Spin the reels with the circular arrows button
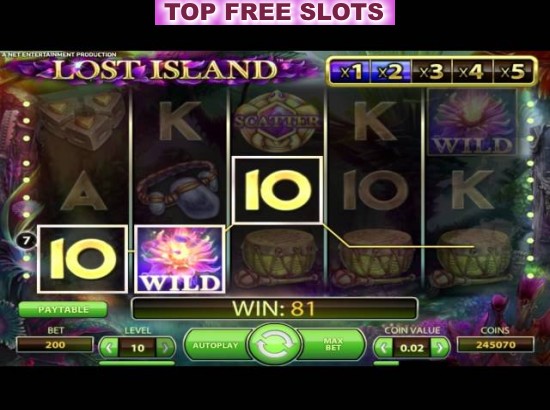The width and height of the screenshot is (550, 410). pyautogui.click(x=275, y=345)
